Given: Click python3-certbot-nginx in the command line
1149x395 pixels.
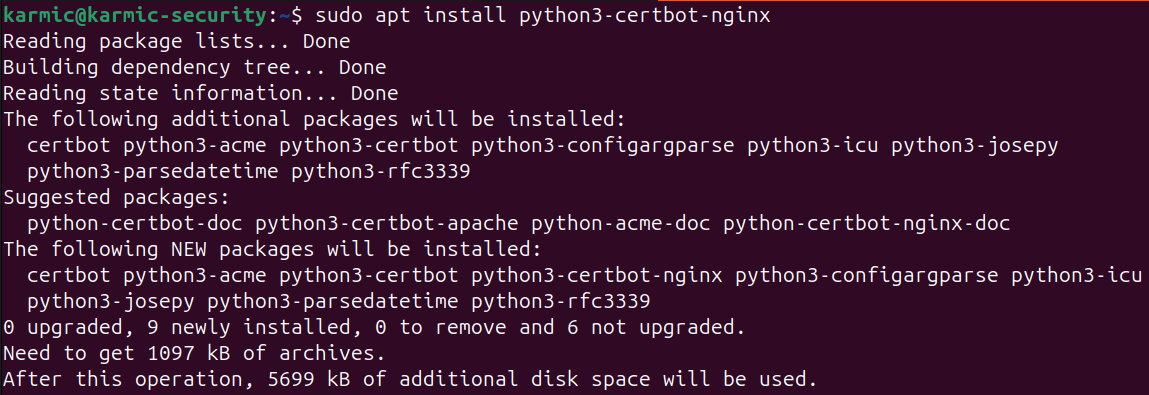Looking at the screenshot, I should pos(644,15).
